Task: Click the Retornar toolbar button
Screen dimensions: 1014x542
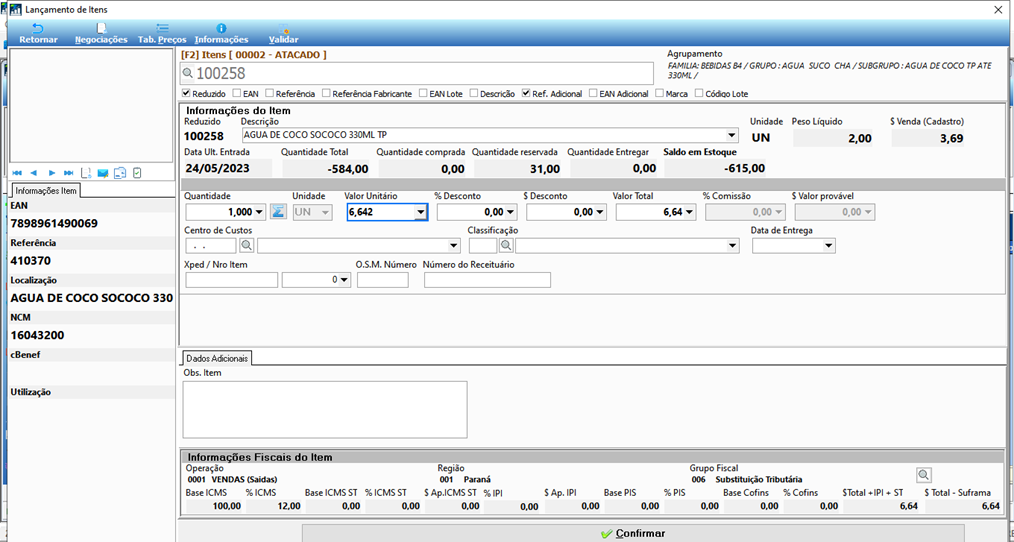Action: (38, 34)
